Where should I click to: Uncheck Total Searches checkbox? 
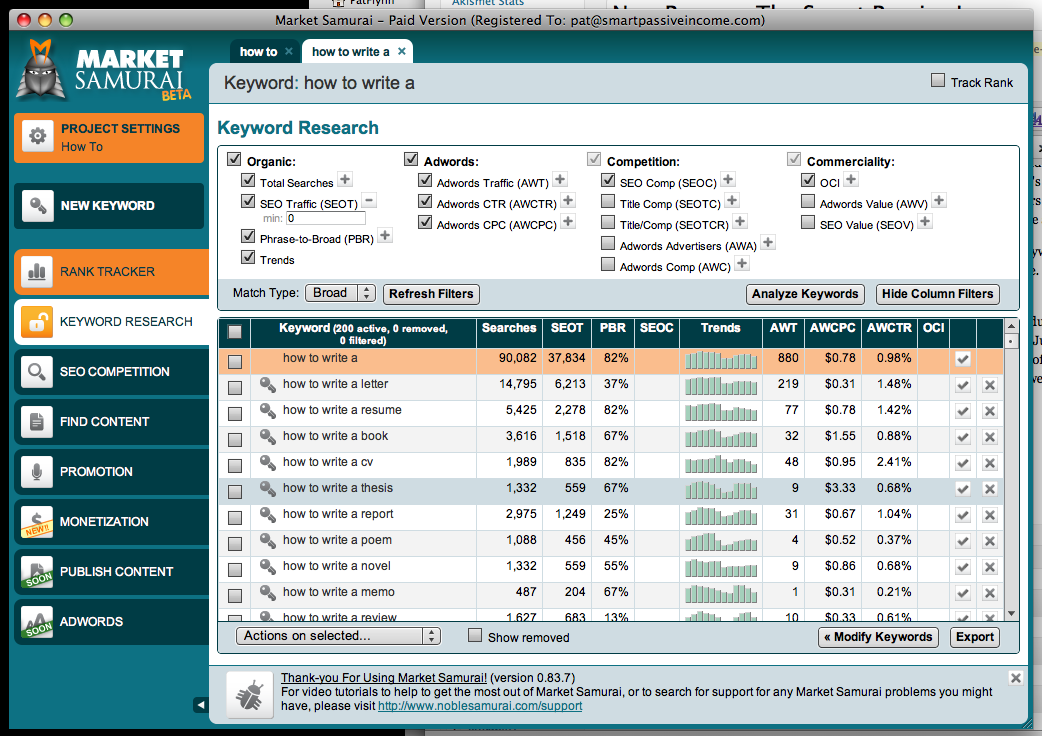coord(248,180)
